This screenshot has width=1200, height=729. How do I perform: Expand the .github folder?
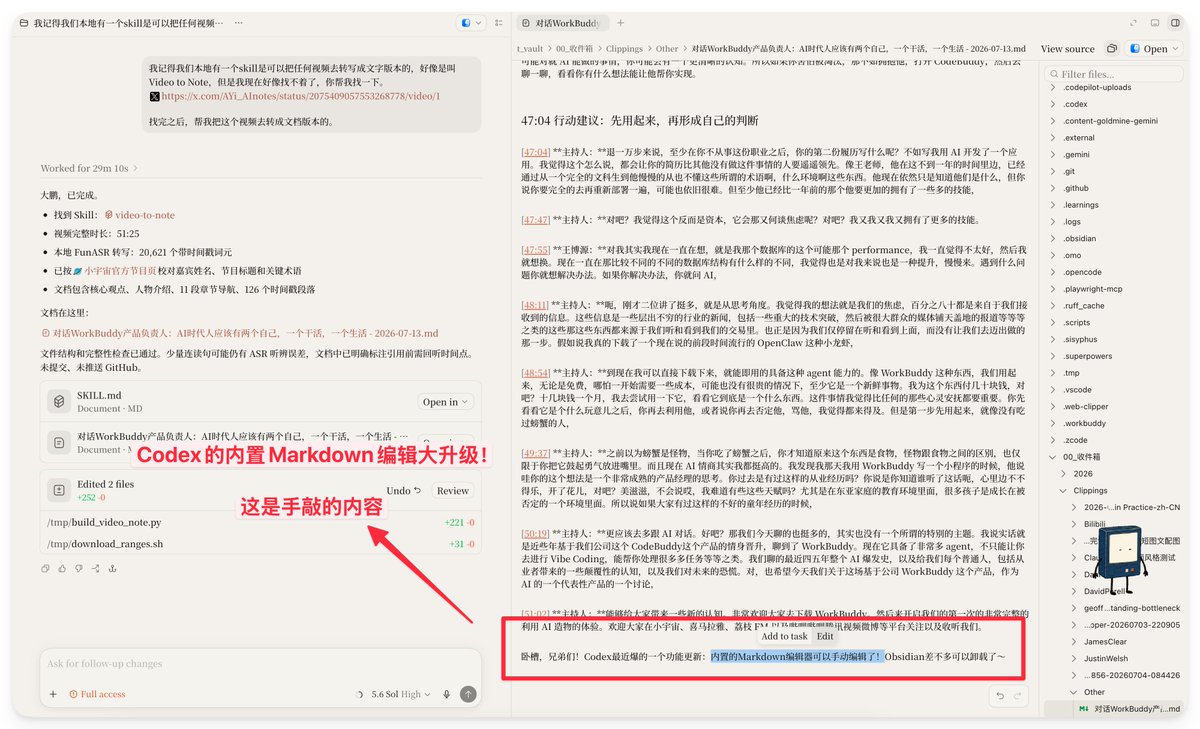coord(1052,188)
